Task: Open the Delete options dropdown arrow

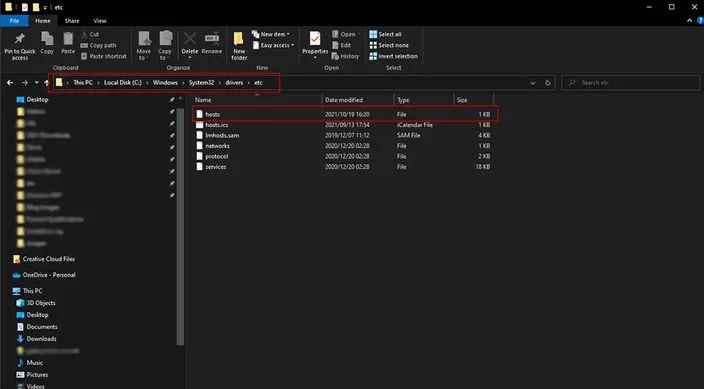Action: 189,58
